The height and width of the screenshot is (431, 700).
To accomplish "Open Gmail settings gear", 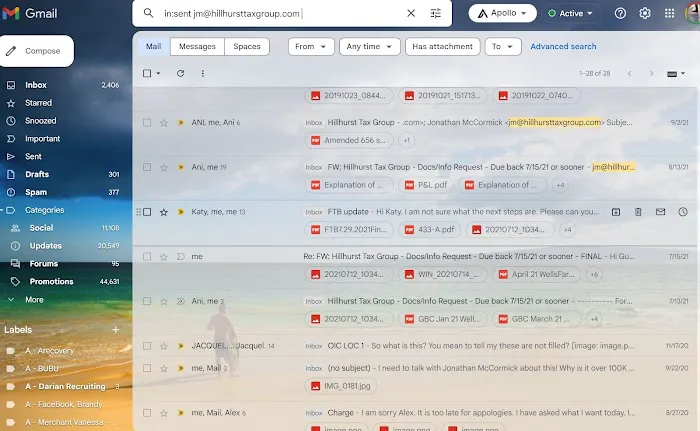I will point(645,14).
